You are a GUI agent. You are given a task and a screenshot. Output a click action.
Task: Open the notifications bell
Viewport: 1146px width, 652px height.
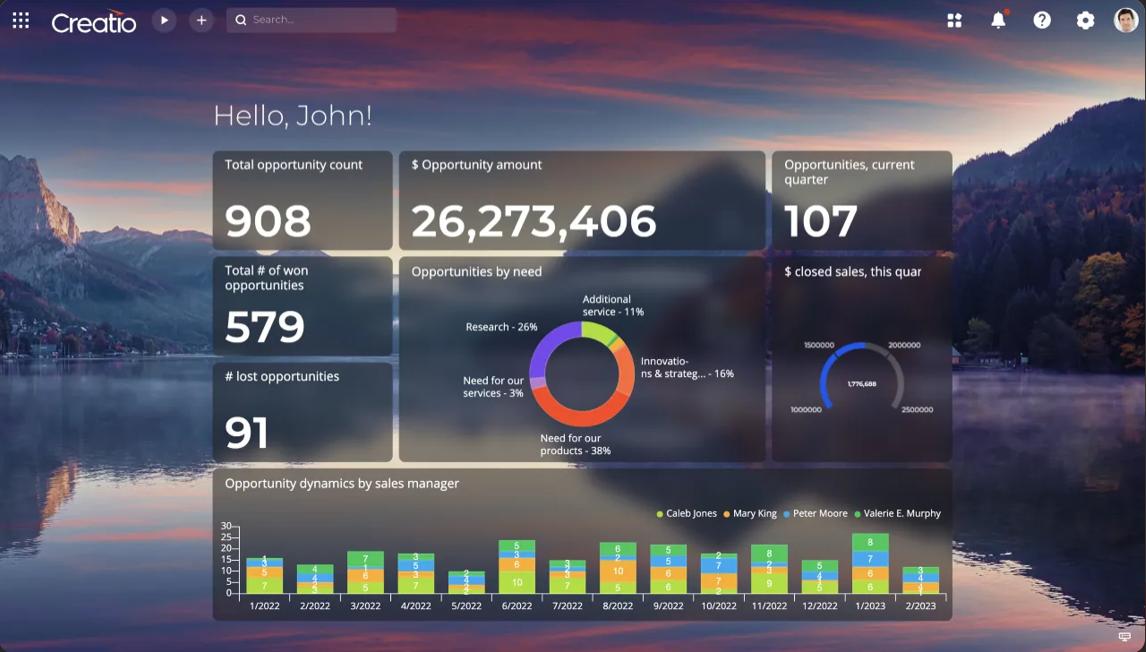[999, 19]
